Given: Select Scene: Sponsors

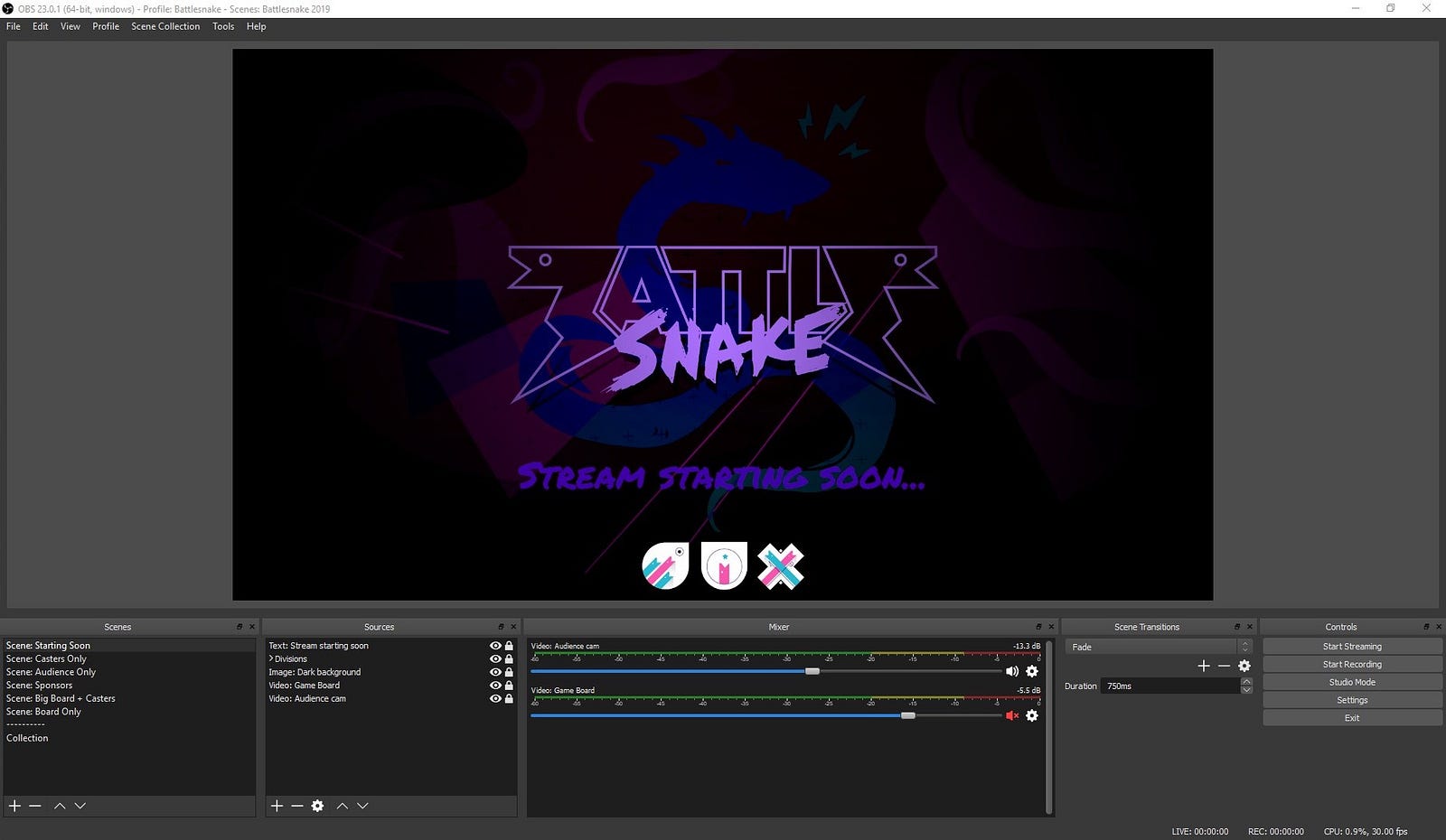Looking at the screenshot, I should pos(129,686).
